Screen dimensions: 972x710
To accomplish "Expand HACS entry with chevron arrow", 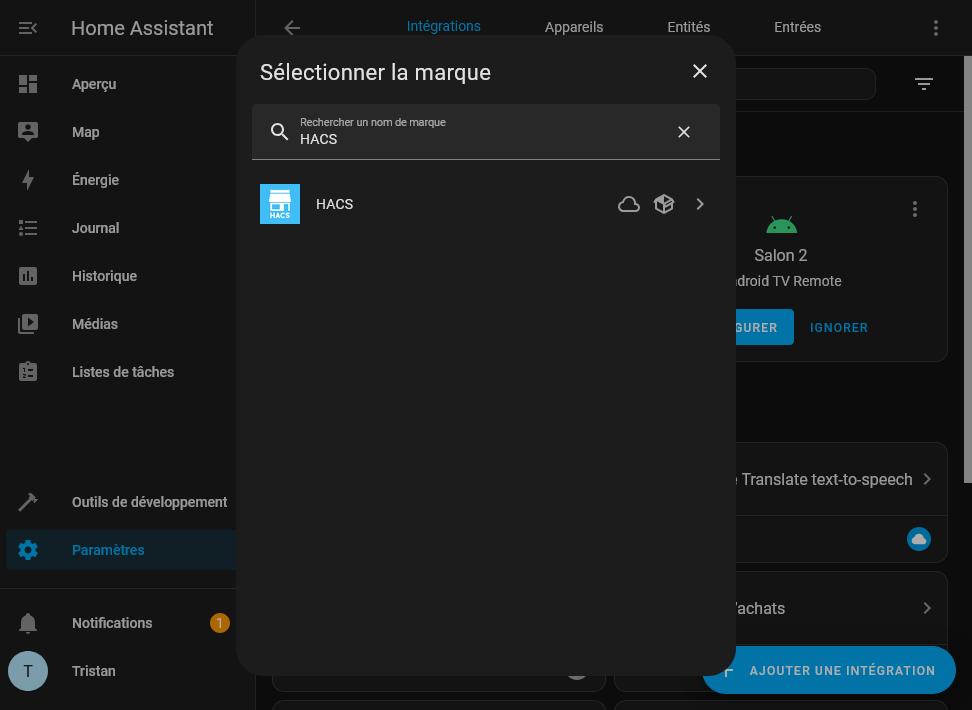I will point(700,204).
